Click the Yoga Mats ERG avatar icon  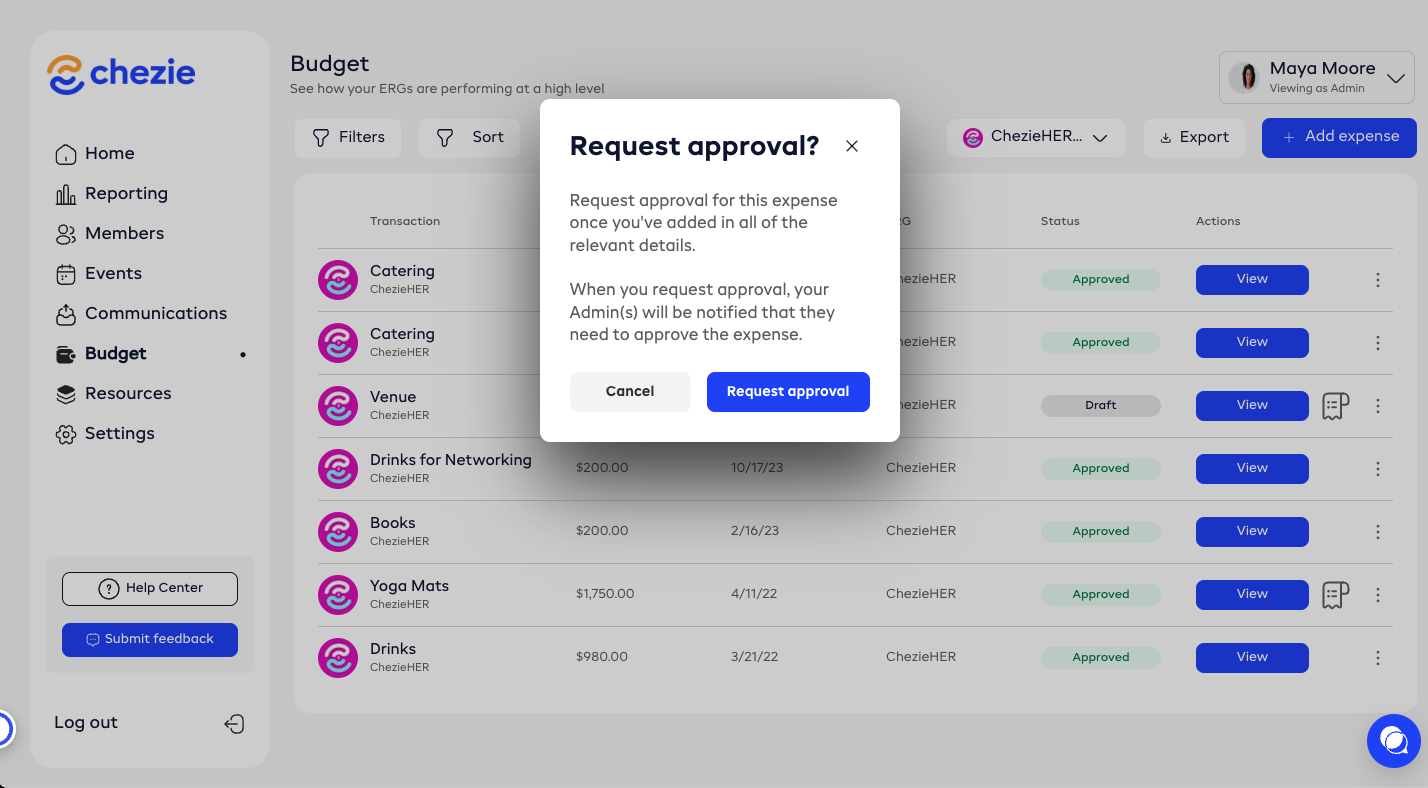(338, 595)
